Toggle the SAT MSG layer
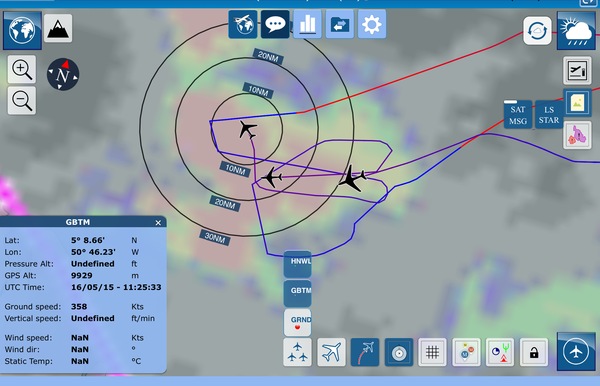 (x=518, y=114)
